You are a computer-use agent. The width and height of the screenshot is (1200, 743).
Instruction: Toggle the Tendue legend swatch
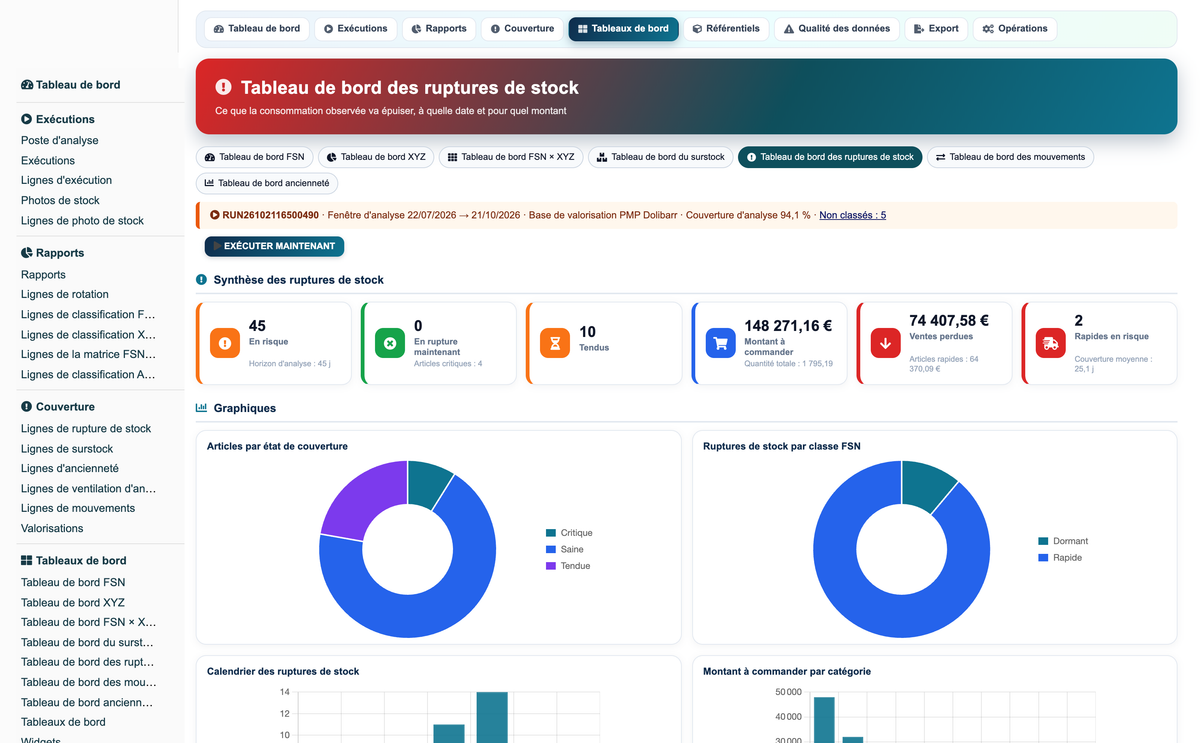[x=551, y=566]
